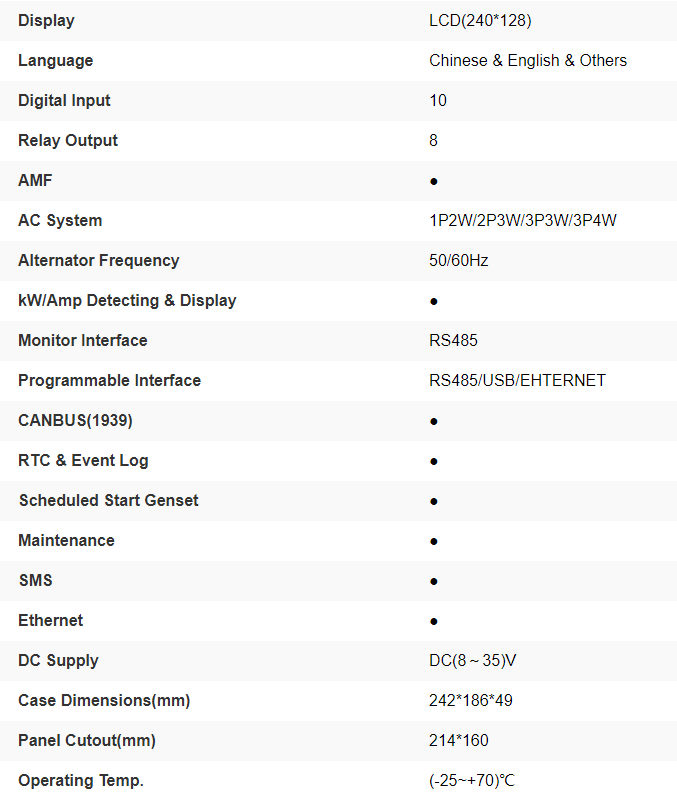Click the AMF feature bullet dot

tap(434, 182)
